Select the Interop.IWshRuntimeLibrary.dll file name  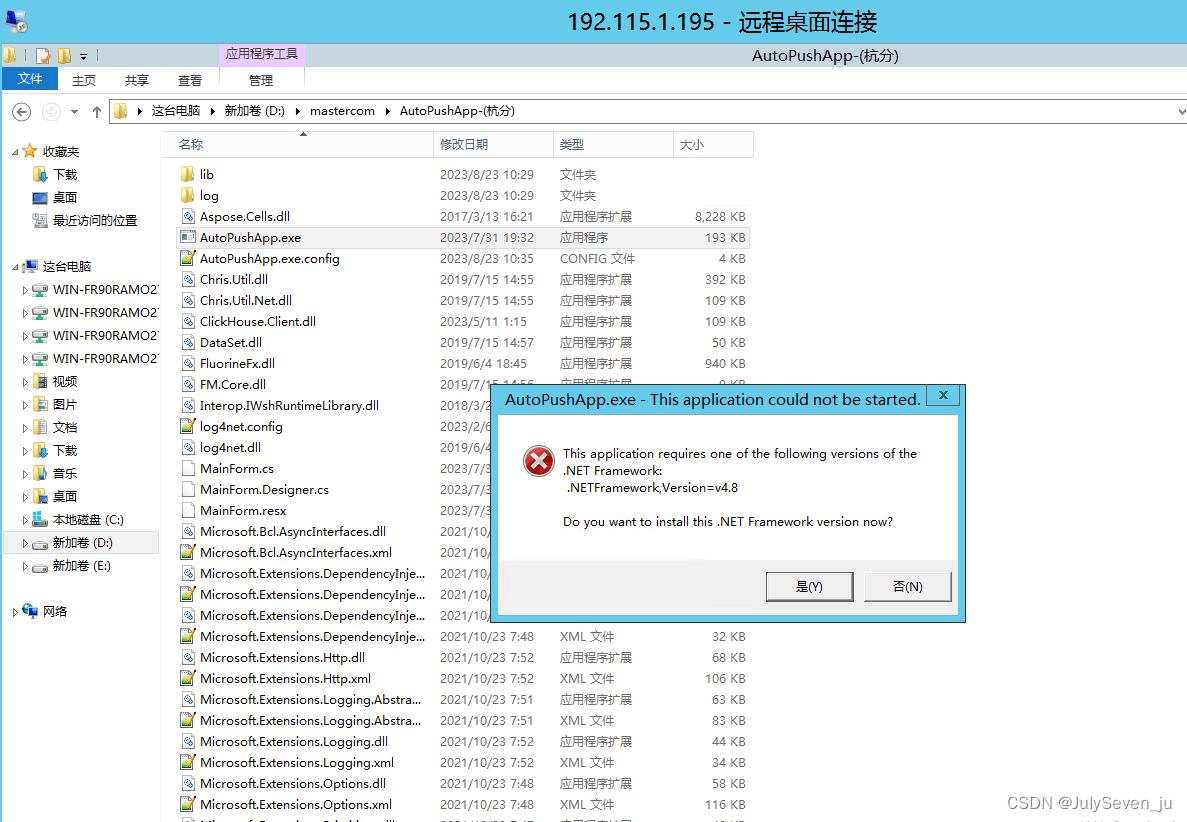click(x=289, y=406)
